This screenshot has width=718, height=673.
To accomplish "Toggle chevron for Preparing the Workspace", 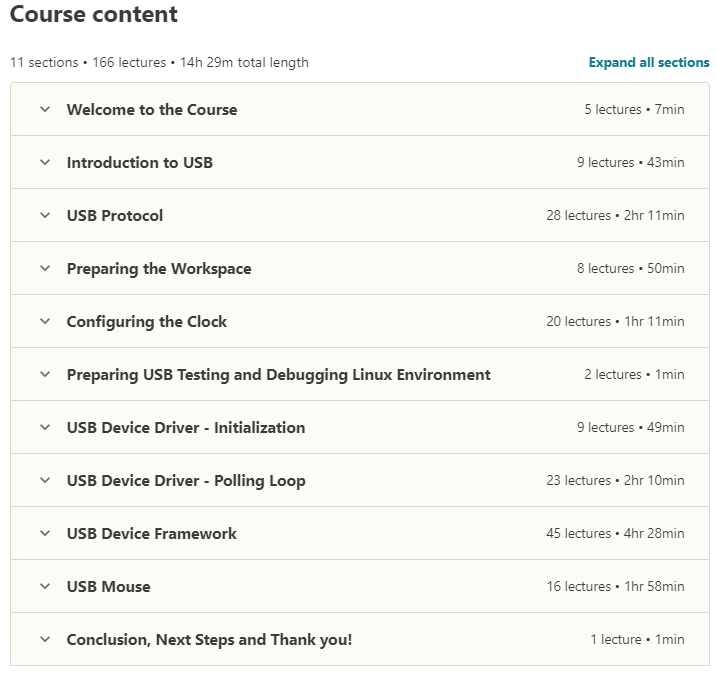I will [45, 268].
